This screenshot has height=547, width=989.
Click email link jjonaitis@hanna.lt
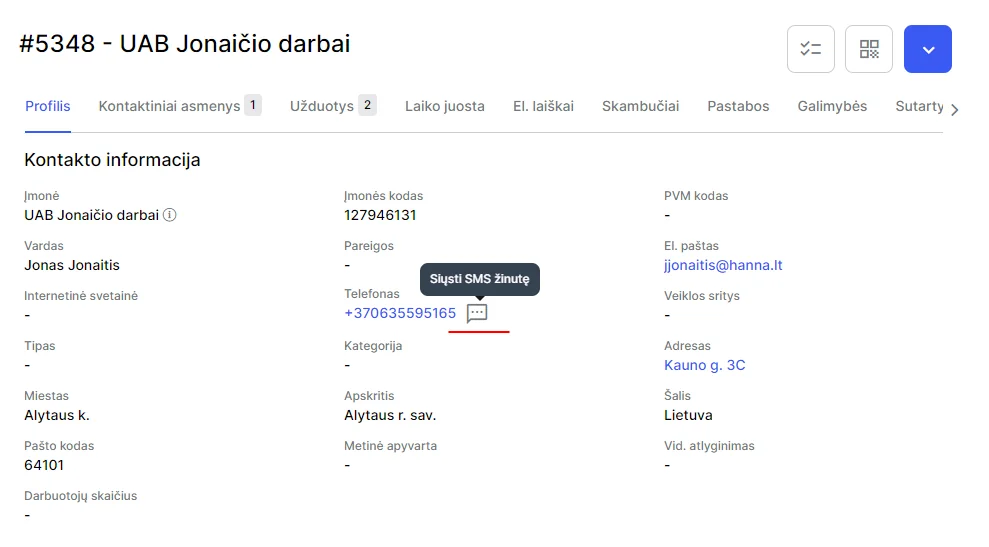pyautogui.click(x=723, y=265)
